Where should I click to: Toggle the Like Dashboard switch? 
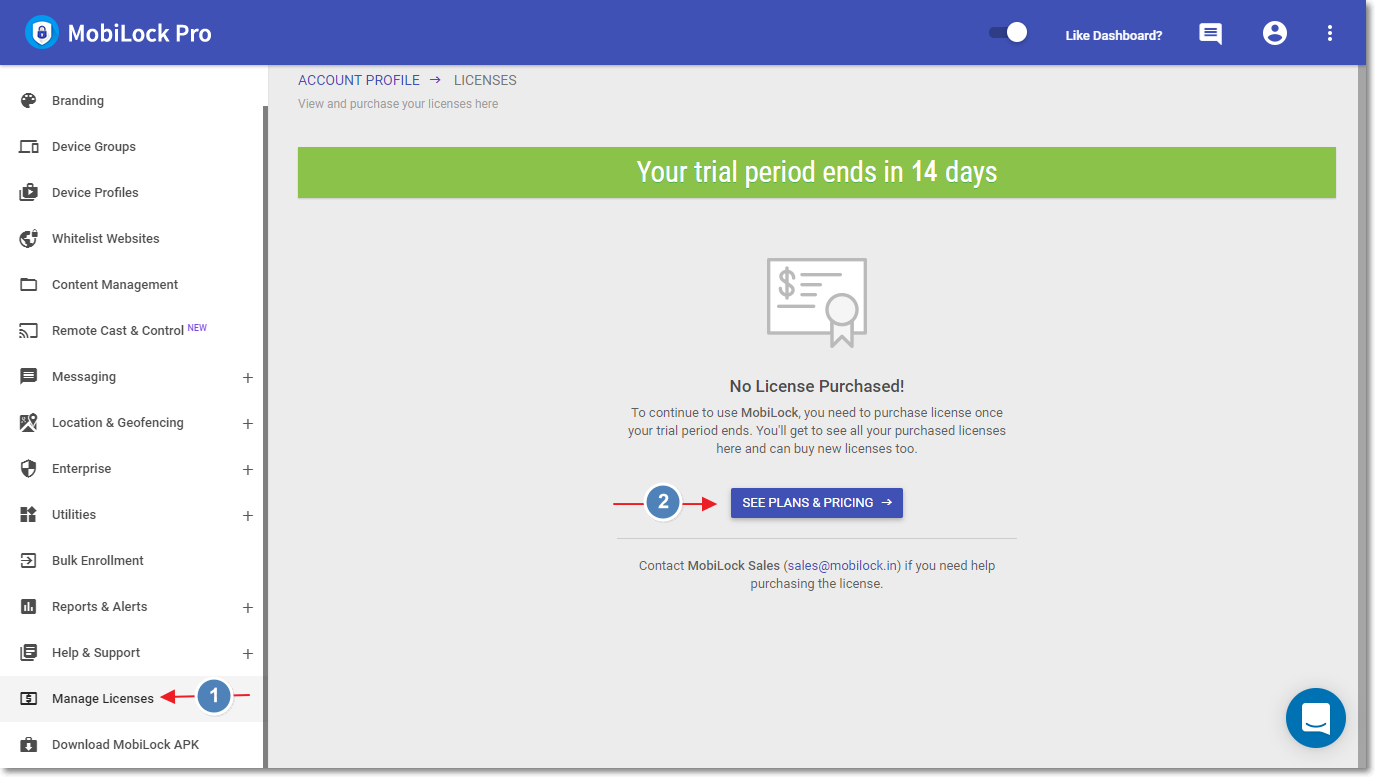(x=1008, y=32)
